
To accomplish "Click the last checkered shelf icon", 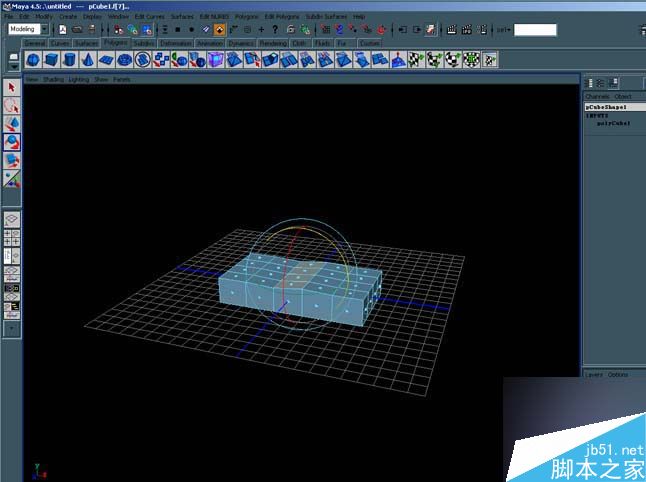I will [489, 60].
